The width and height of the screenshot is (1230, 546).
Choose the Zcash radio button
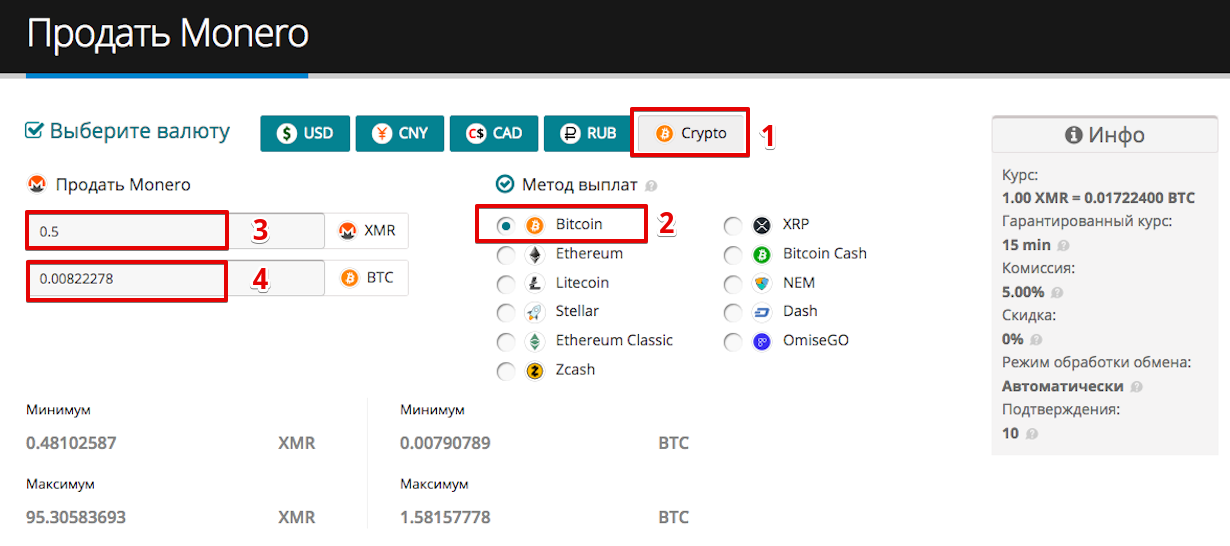507,371
